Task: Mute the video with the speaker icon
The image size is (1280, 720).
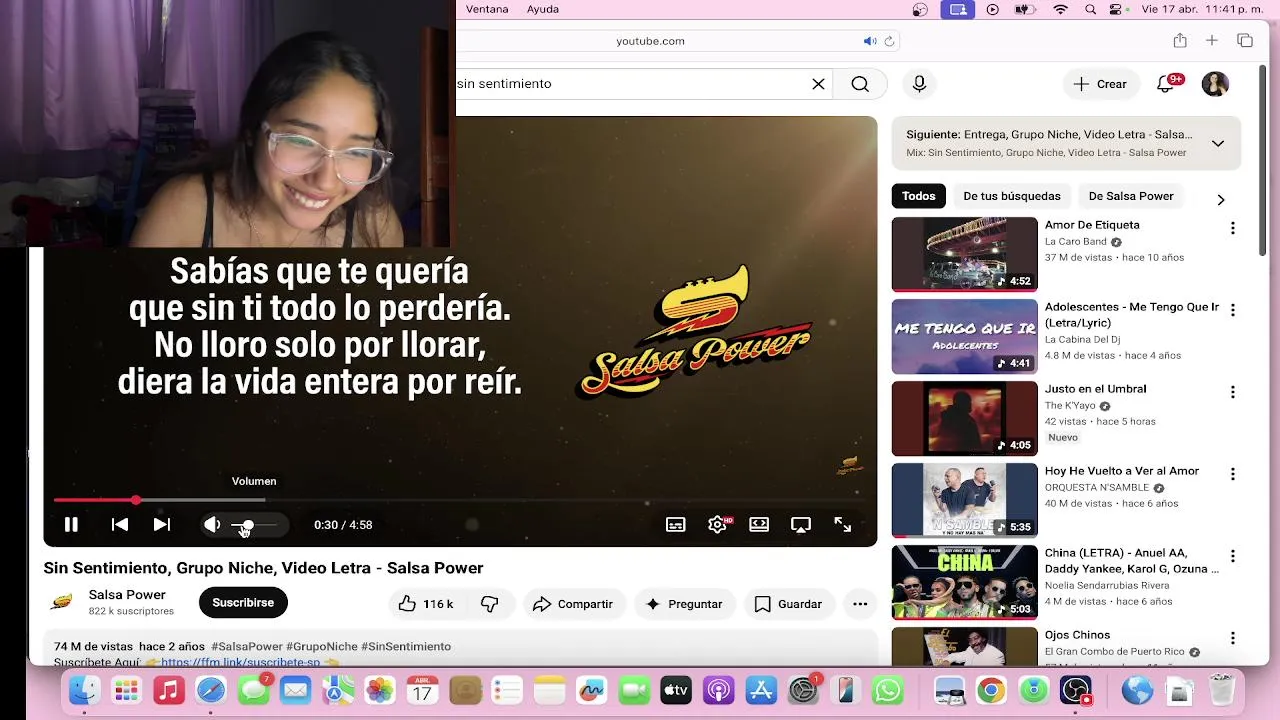Action: pos(212,524)
